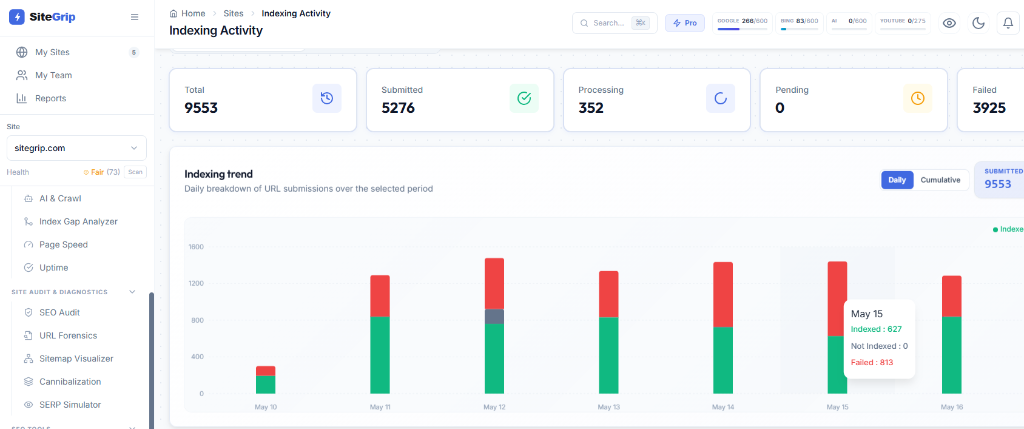Click the My Team people icon
1024x429 pixels.
pos(22,75)
